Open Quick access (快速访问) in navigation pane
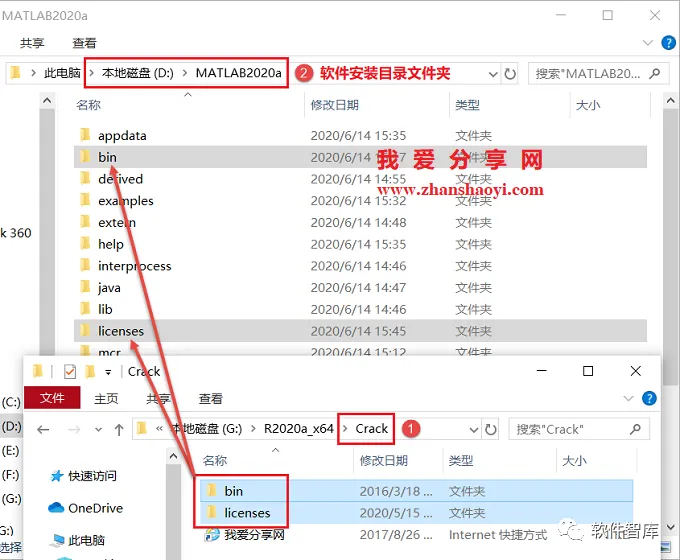This screenshot has width=680, height=560. coord(84,476)
